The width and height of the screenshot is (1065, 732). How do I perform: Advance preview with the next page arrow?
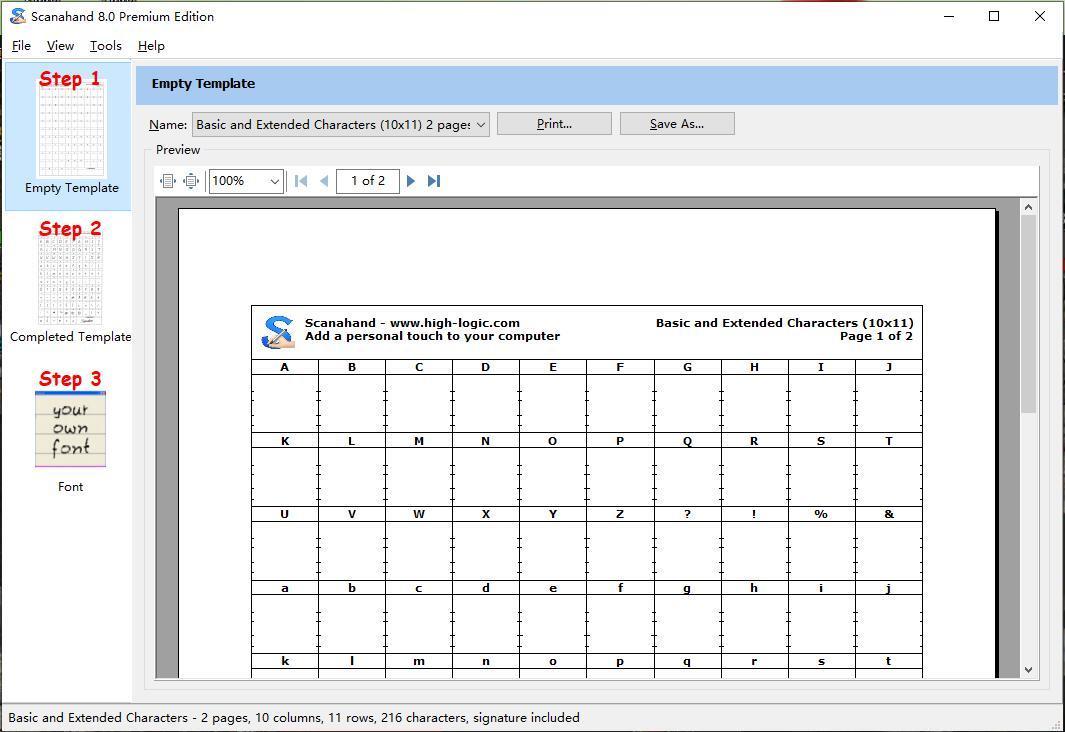pyautogui.click(x=412, y=181)
